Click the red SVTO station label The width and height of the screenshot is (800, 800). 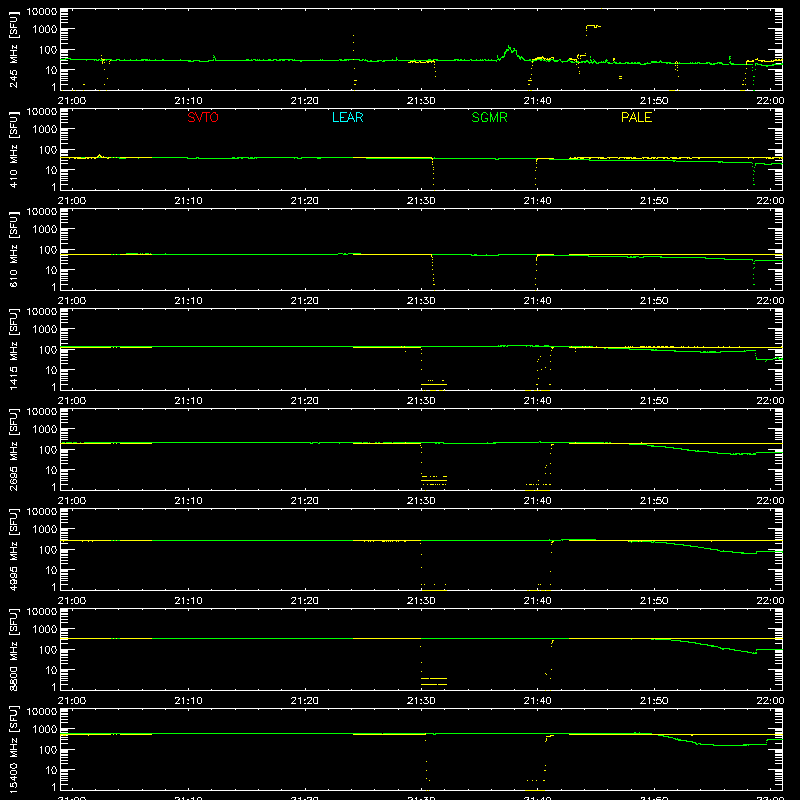[x=203, y=117]
